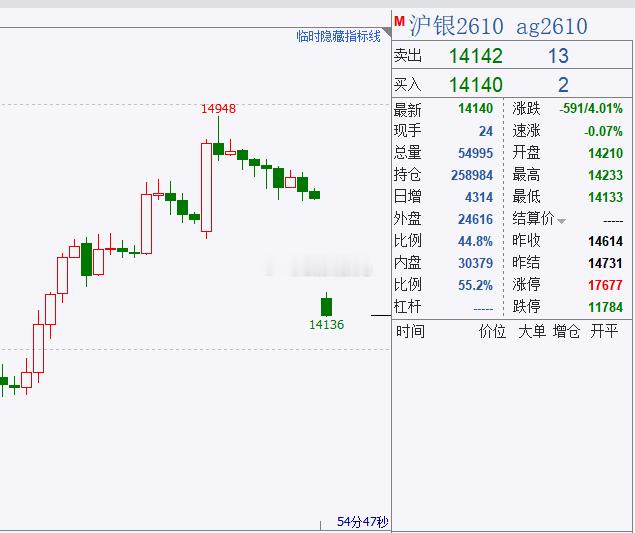Click the 昨结 value 14731

[605, 263]
